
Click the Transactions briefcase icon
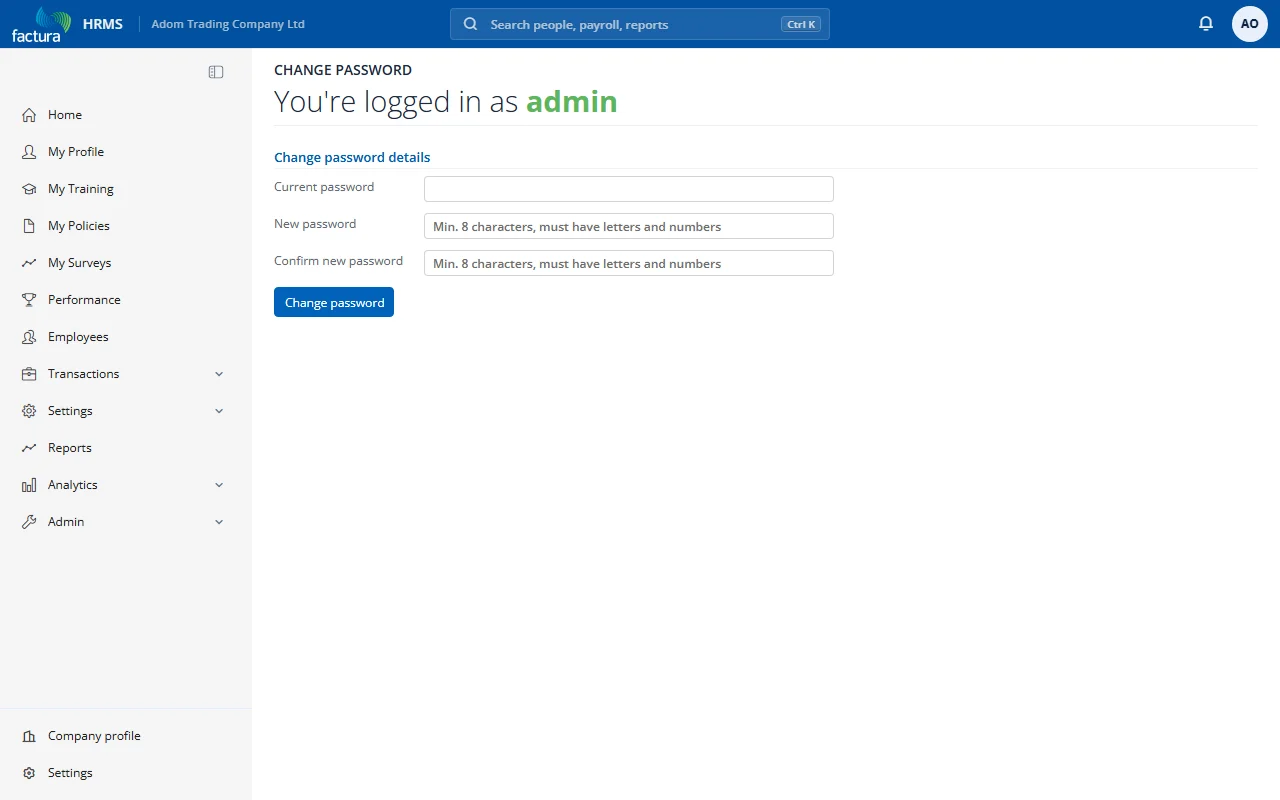pos(29,374)
